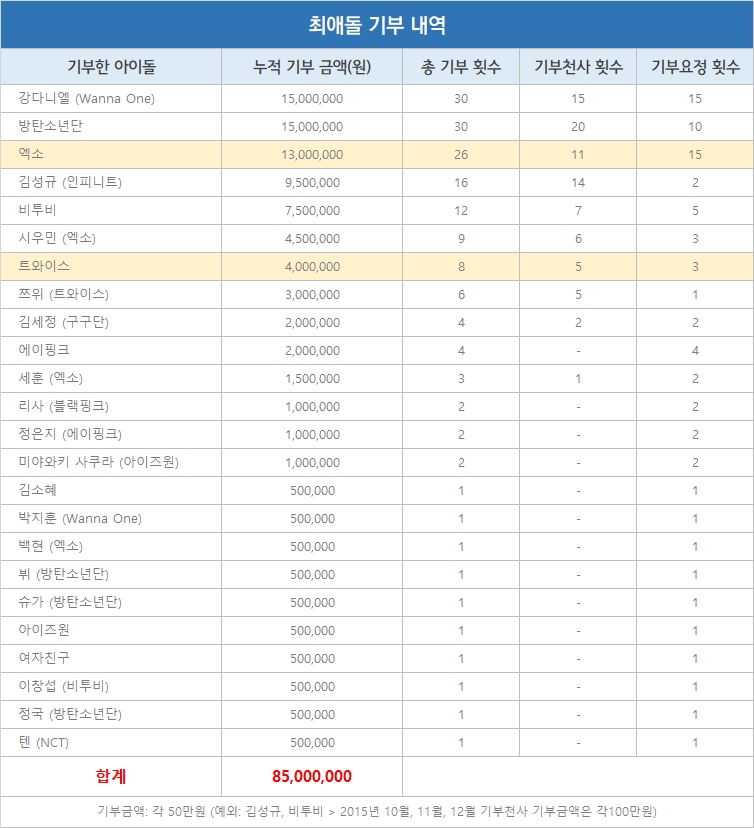Image resolution: width=754 pixels, height=828 pixels.
Task: Select the 리사 (블랙핑크) name cell
Action: [x=63, y=406]
